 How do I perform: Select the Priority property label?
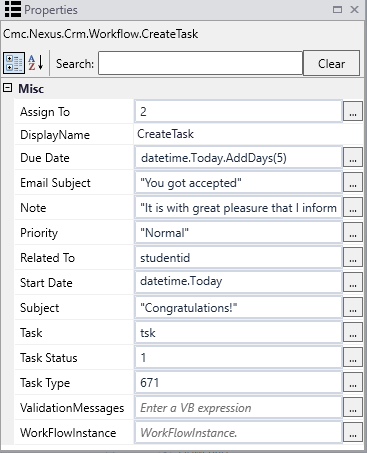pyautogui.click(x=39, y=233)
